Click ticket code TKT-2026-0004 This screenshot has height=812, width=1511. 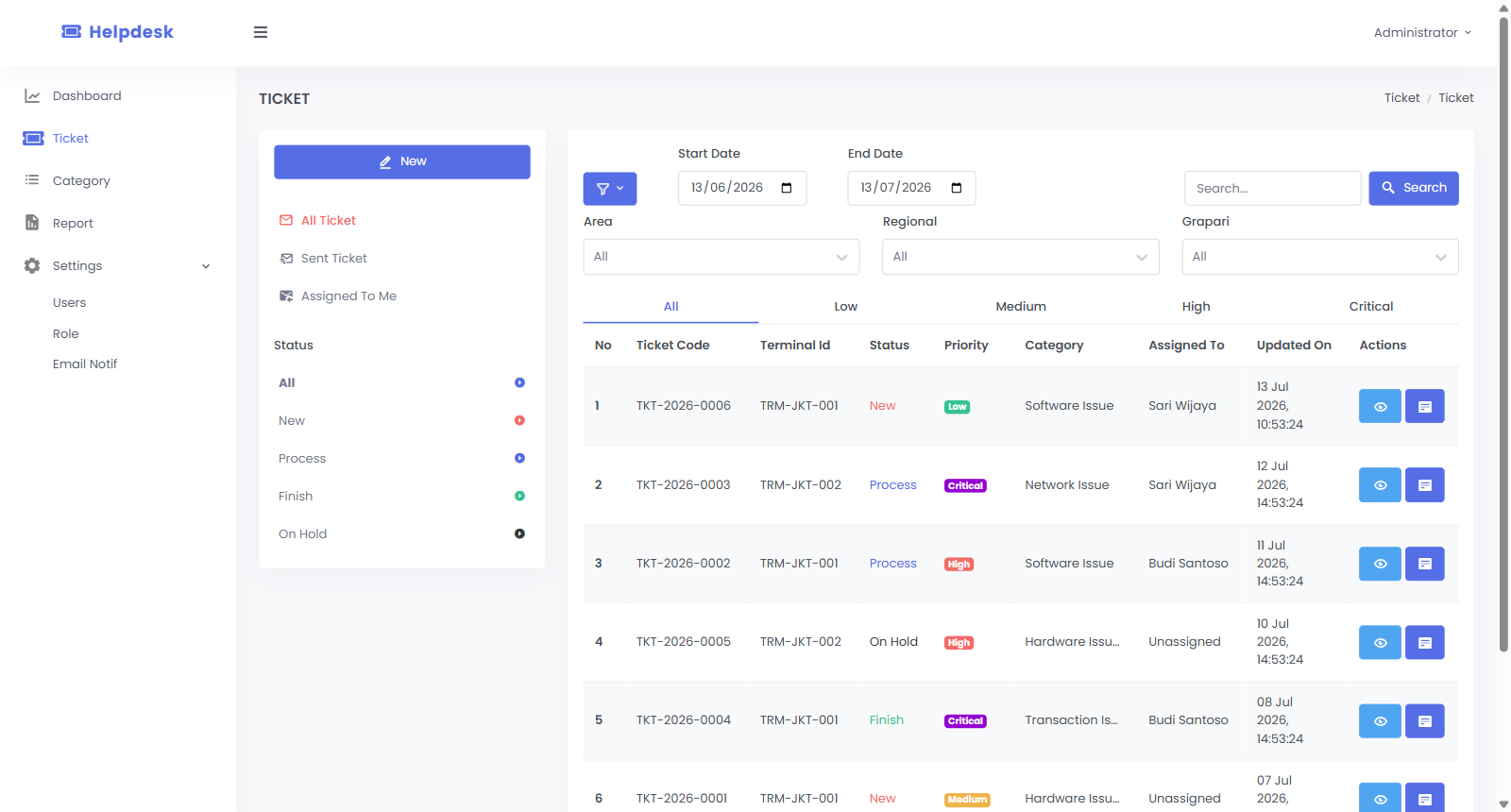[683, 719]
